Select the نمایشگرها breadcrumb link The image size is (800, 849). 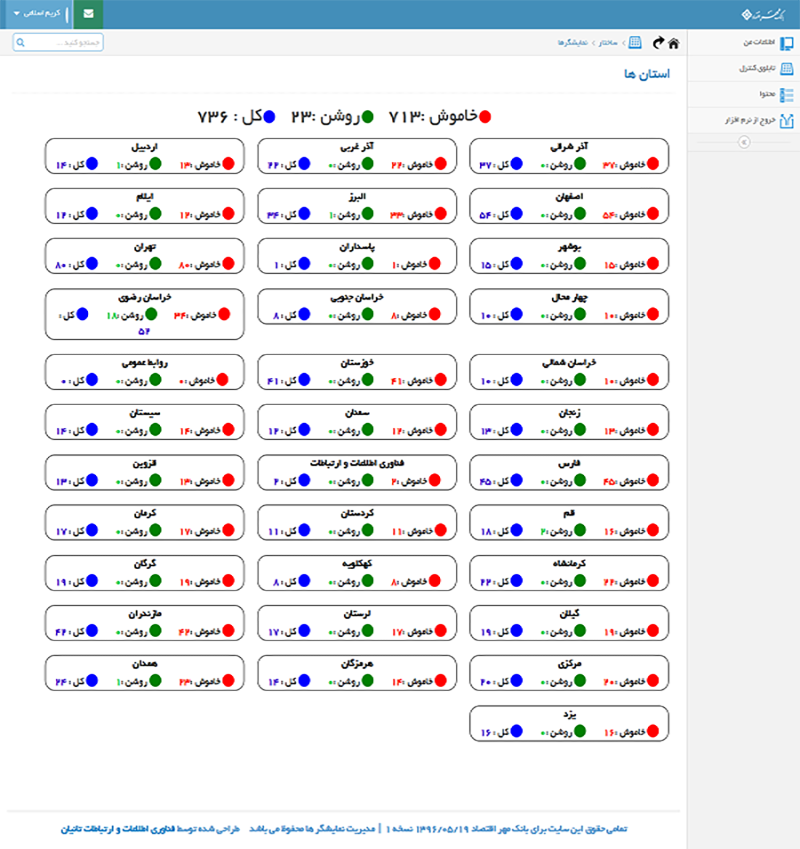(571, 43)
